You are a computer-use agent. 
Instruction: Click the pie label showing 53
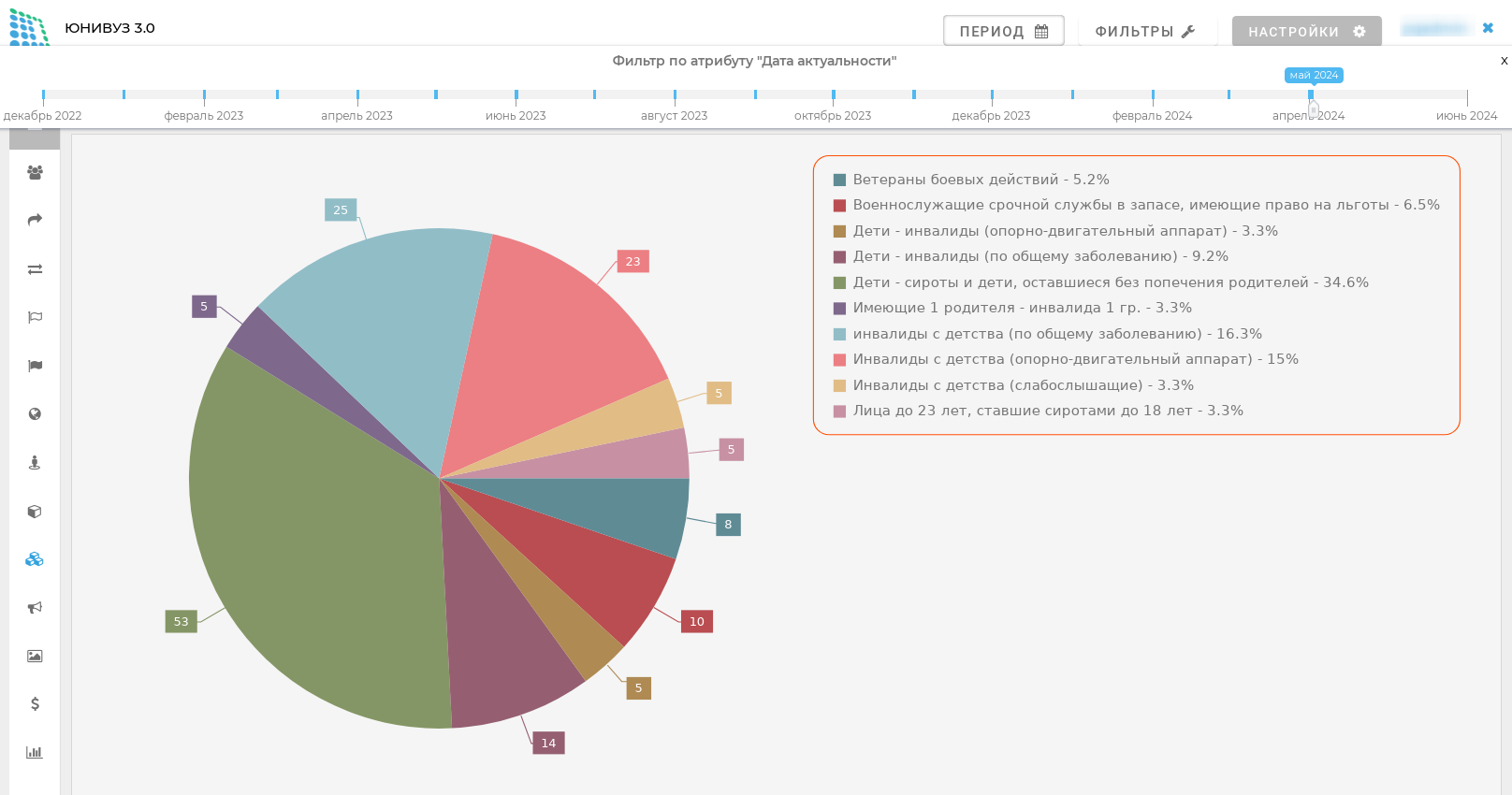pos(182,621)
